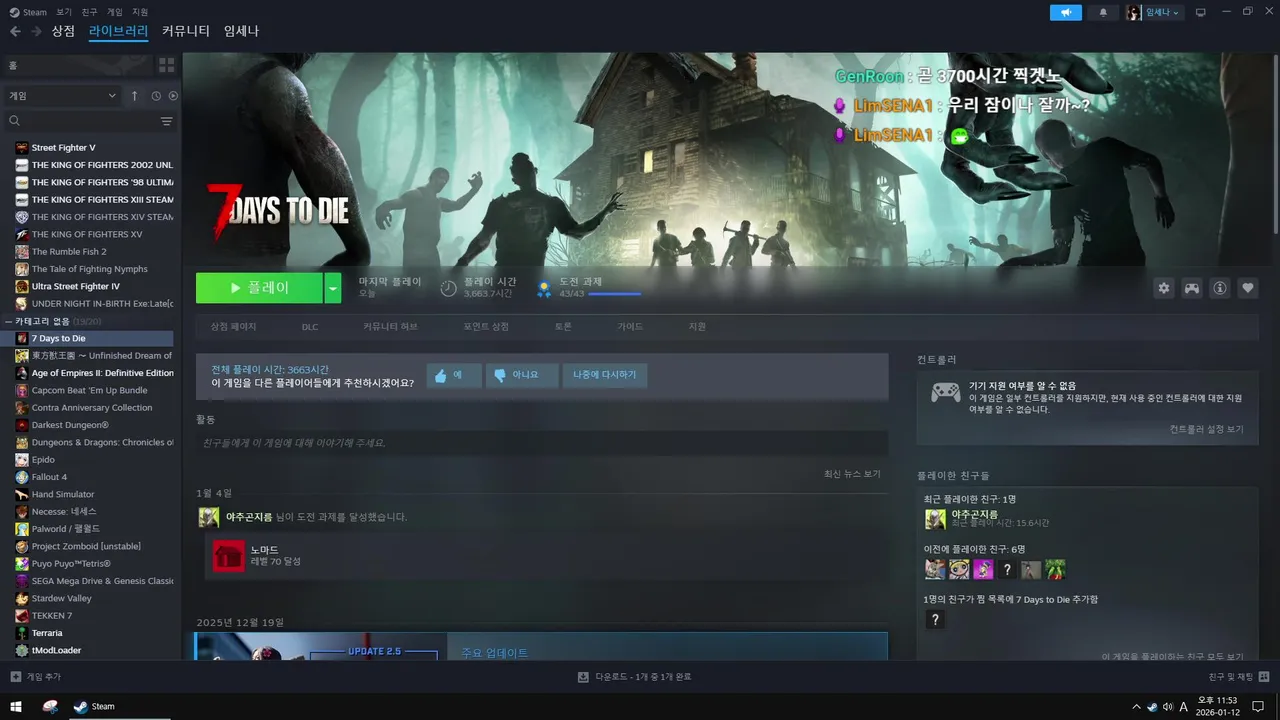Toggle the library grid view icon
The image size is (1280, 720).
[x=166, y=65]
